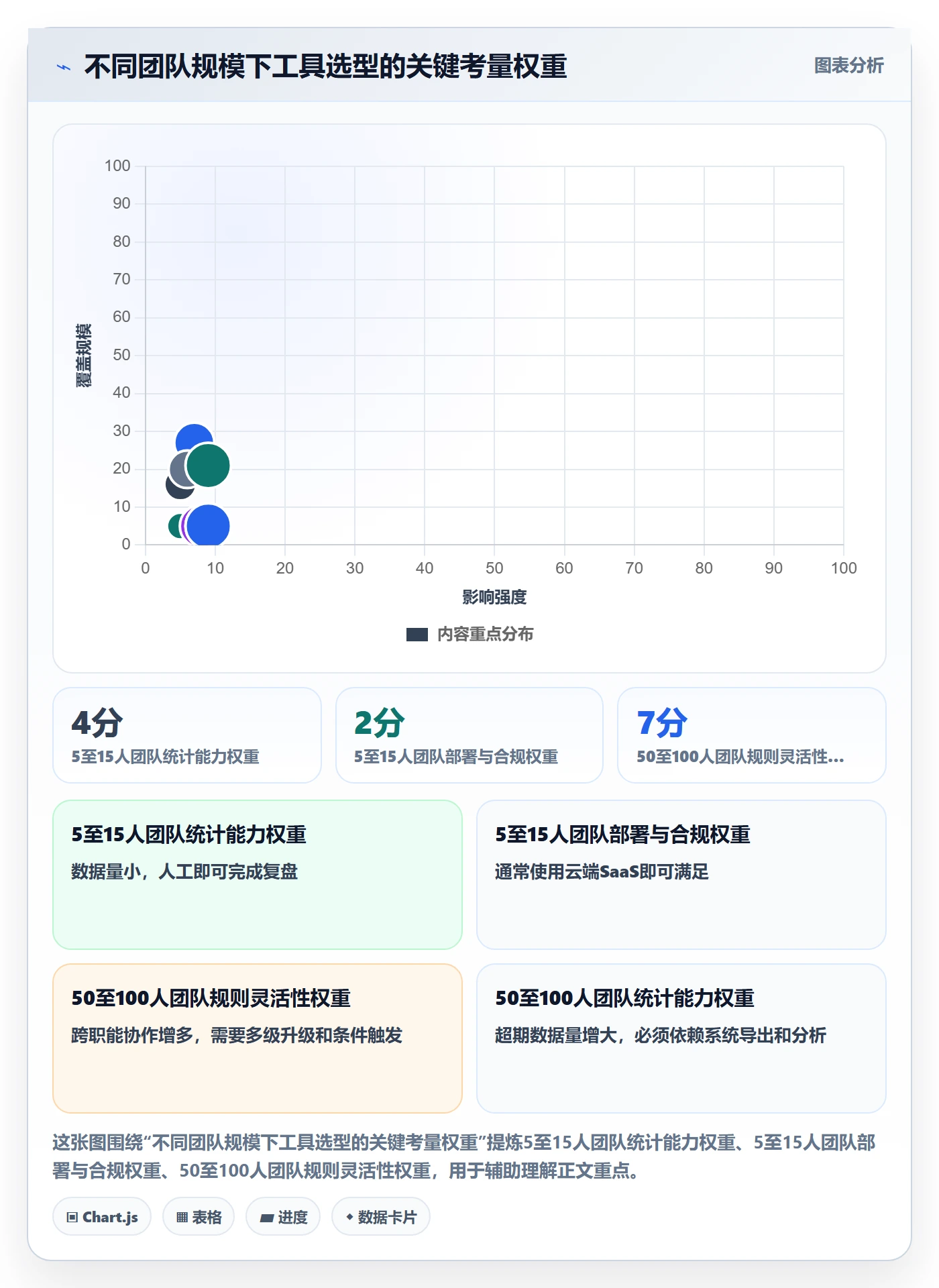
Task: Click the Chart.js tag icon
Action: pyautogui.click(x=72, y=1218)
